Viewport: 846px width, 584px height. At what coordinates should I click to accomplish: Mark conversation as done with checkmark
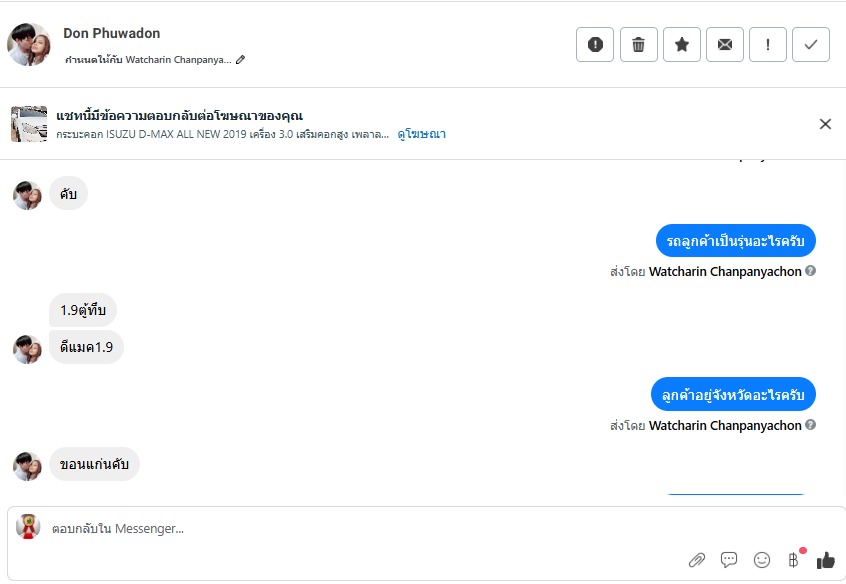(811, 45)
